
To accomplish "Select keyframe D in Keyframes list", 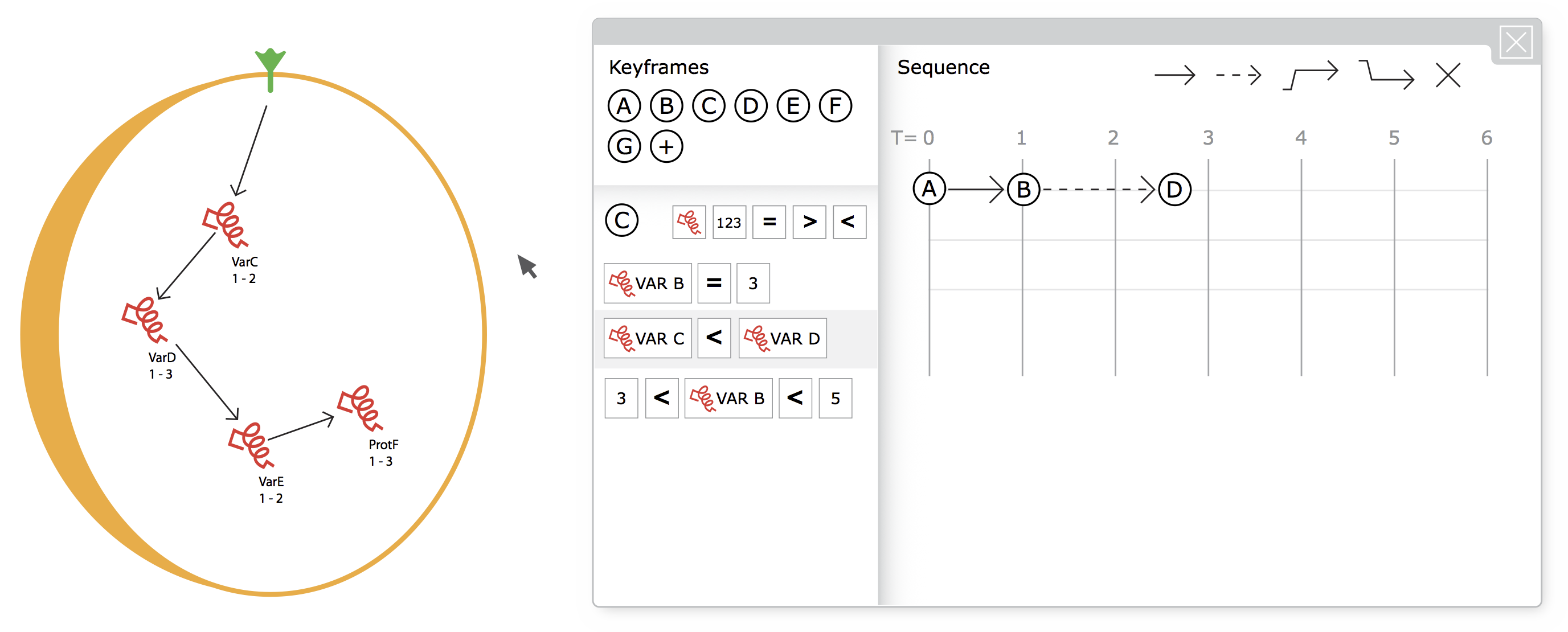I will click(751, 106).
